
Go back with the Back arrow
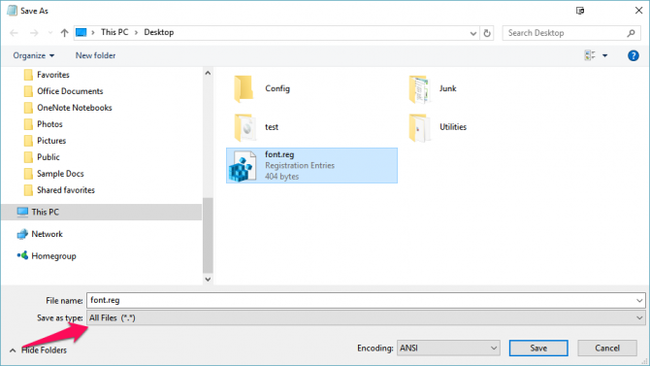tap(14, 33)
